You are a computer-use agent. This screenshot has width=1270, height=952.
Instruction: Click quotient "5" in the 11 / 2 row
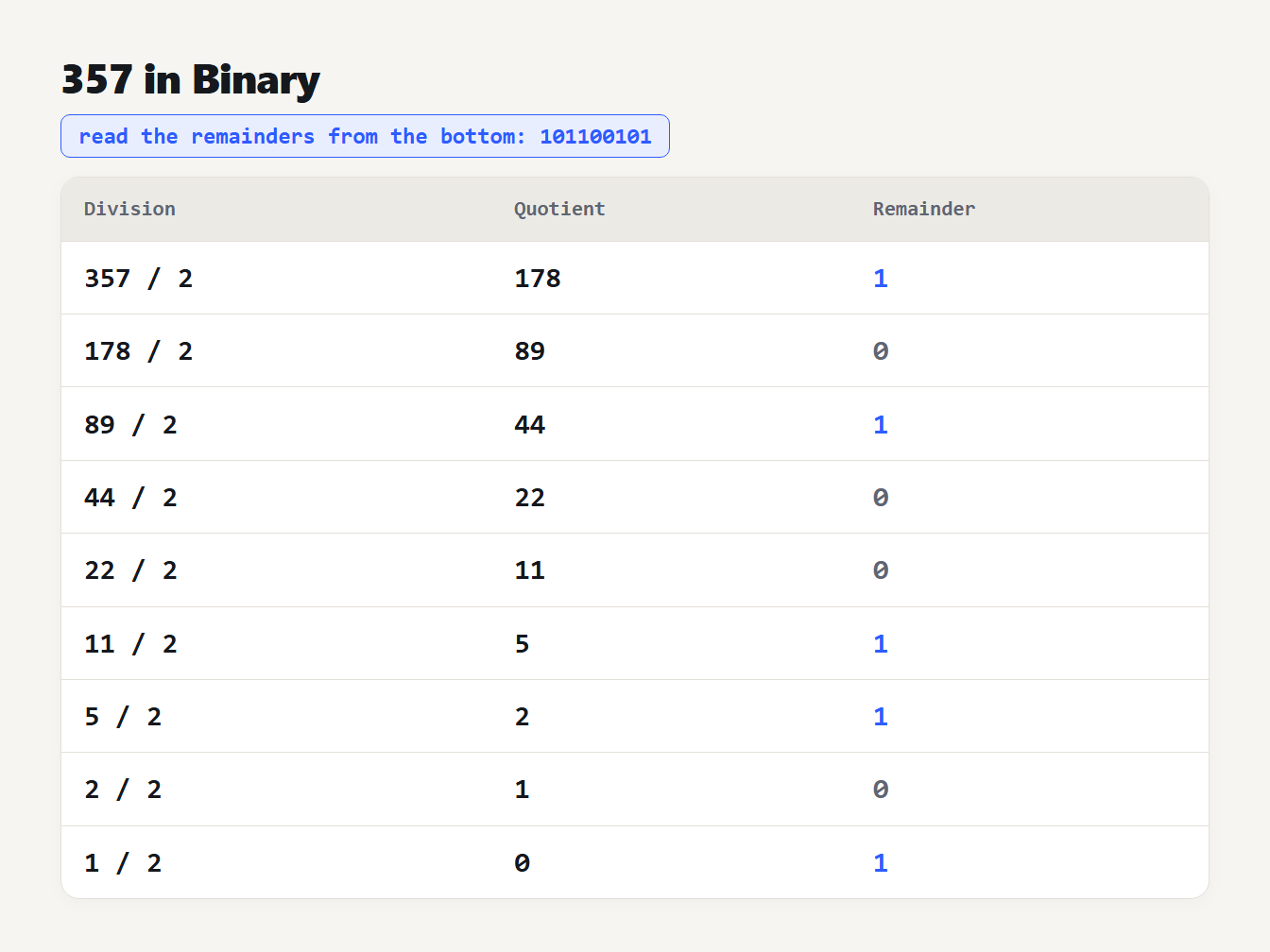(523, 644)
